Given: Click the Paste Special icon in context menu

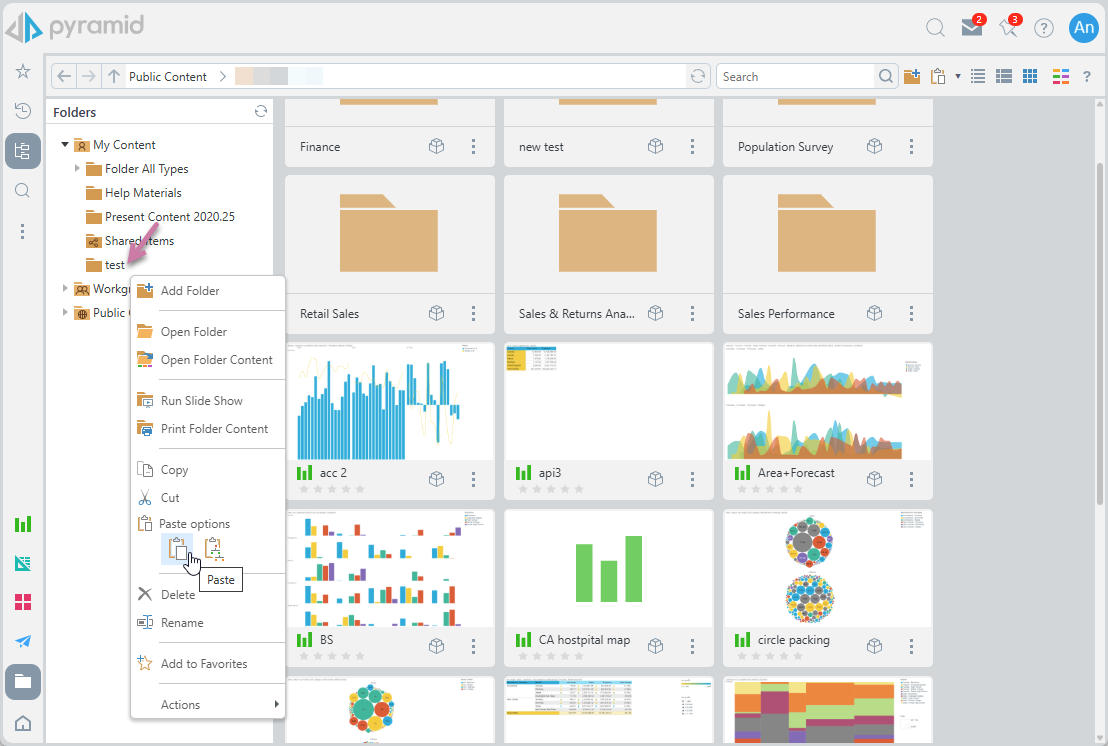Looking at the screenshot, I should (x=213, y=549).
